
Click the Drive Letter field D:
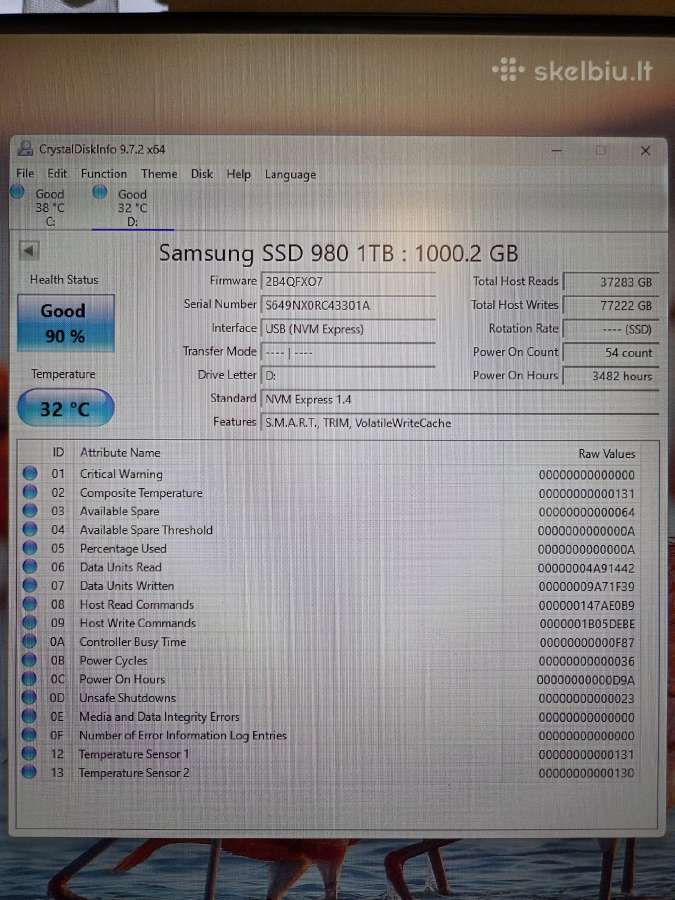(348, 376)
